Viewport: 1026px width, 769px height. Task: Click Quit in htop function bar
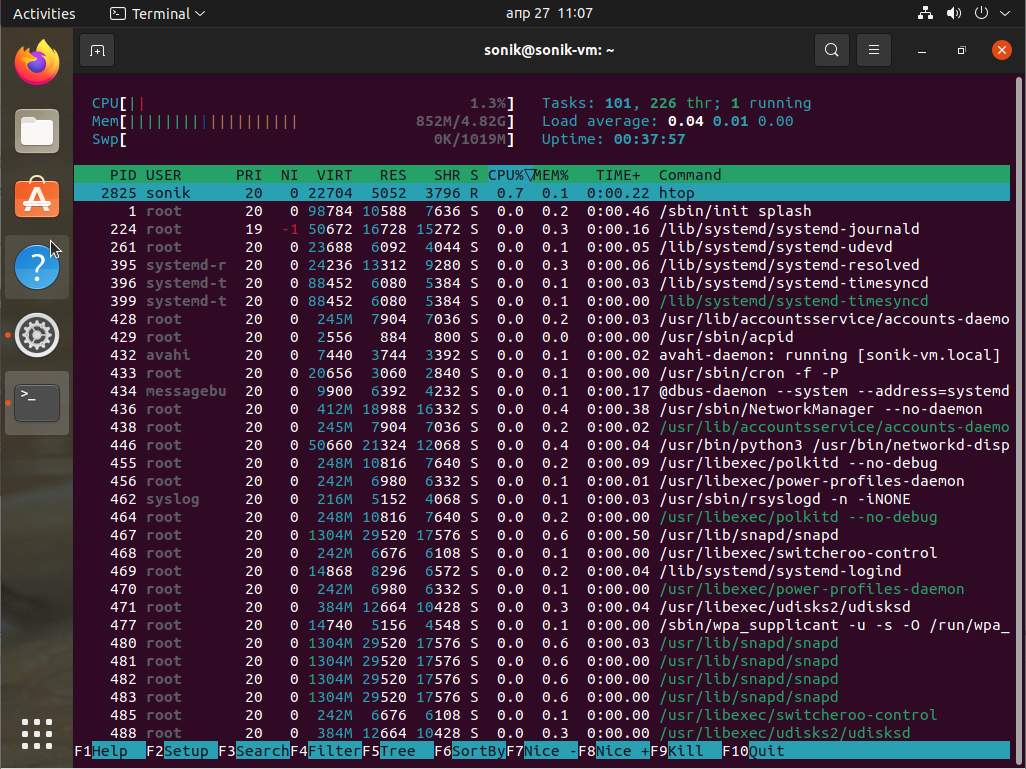(766, 751)
